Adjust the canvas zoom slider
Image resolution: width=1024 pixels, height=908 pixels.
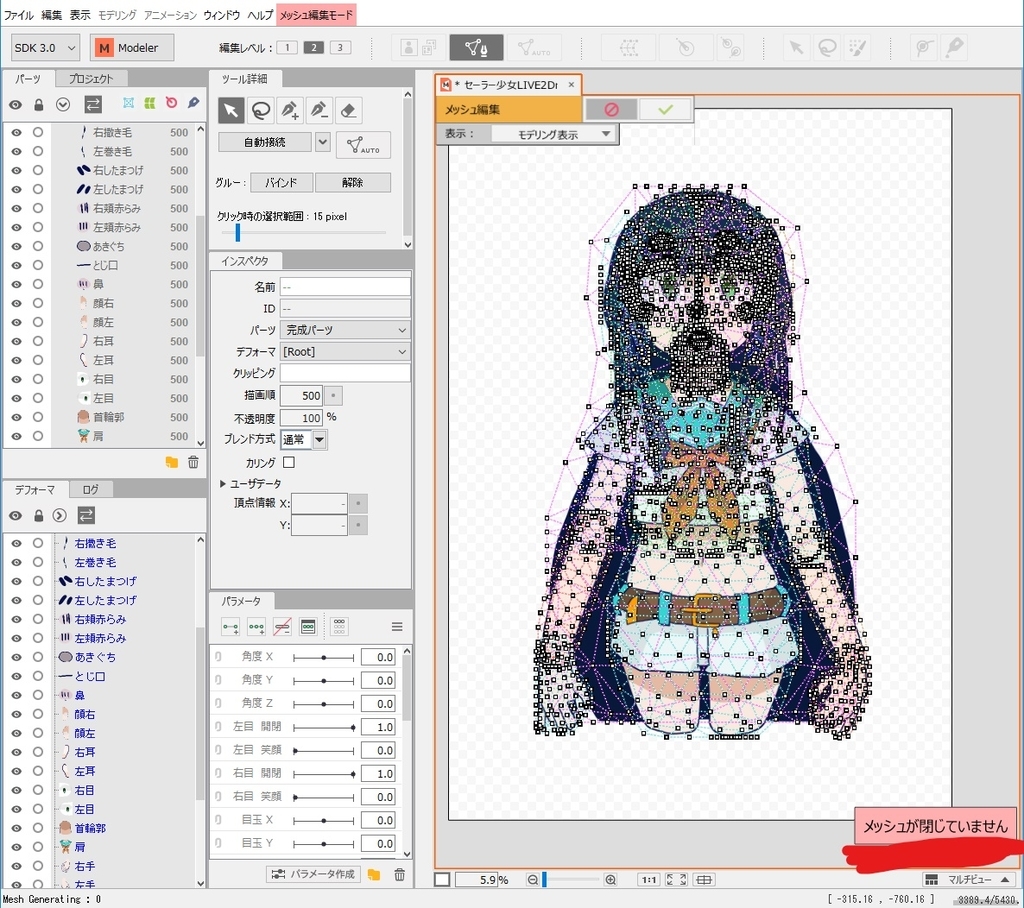click(x=544, y=880)
